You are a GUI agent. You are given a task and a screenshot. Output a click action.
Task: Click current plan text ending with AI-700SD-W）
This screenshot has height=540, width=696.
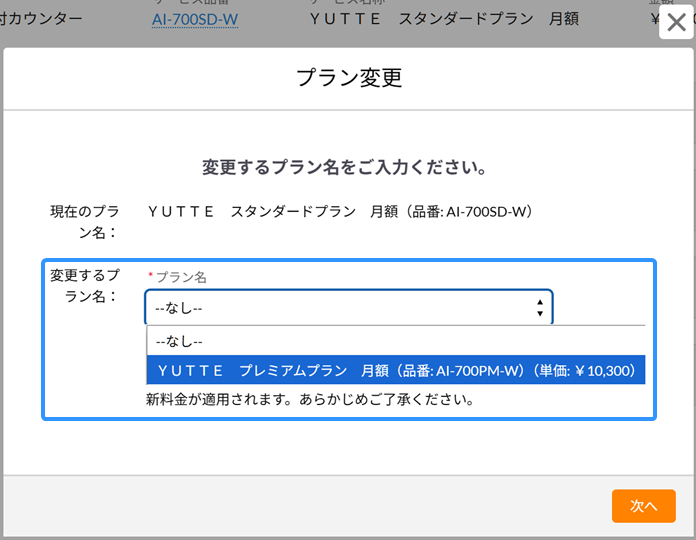(x=343, y=212)
